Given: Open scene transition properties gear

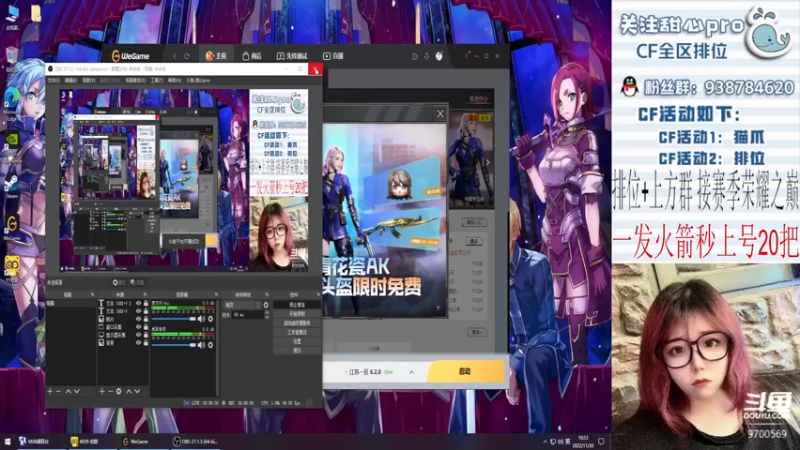Looking at the screenshot, I should tap(266, 305).
